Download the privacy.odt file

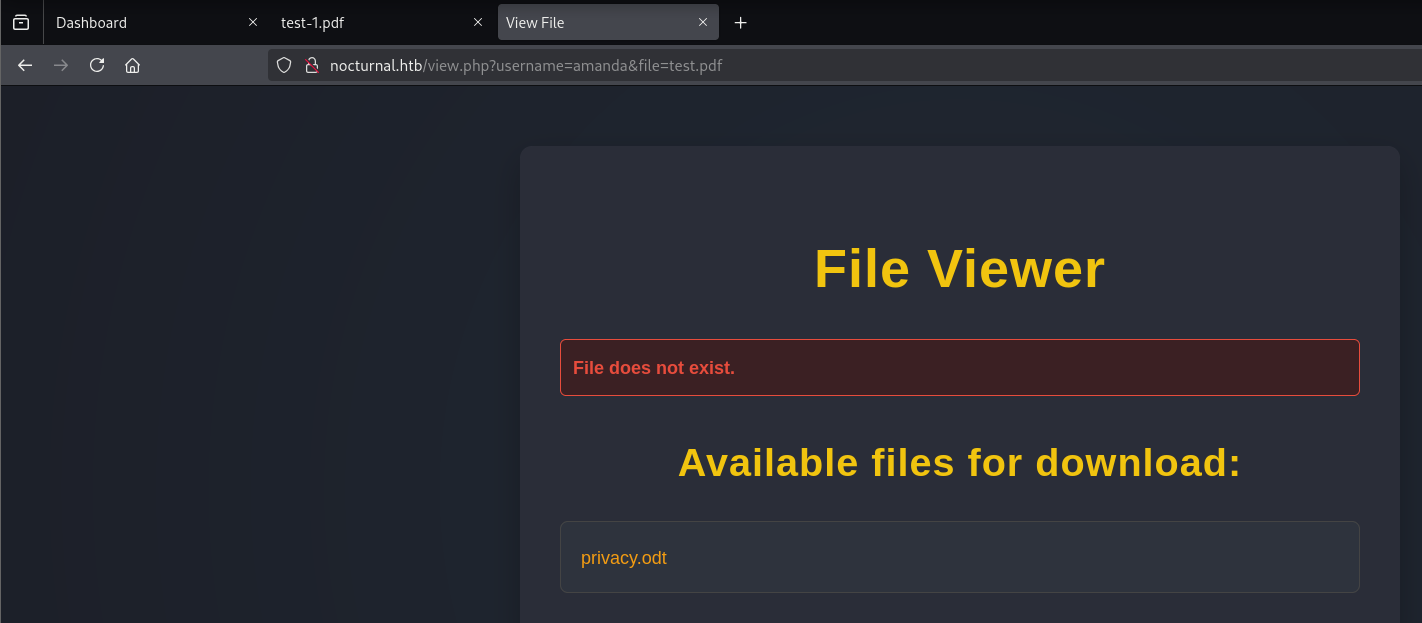click(x=623, y=558)
